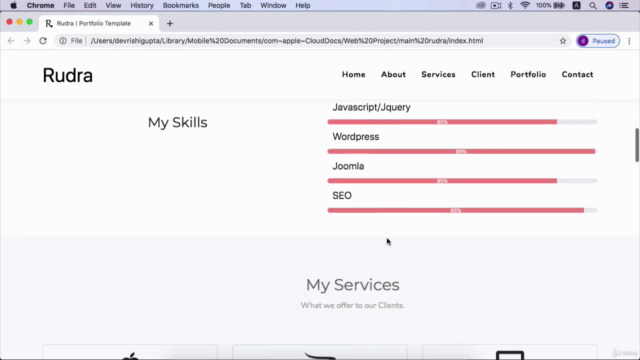Go to Home nav link
This screenshot has height=360, width=640.
[353, 74]
